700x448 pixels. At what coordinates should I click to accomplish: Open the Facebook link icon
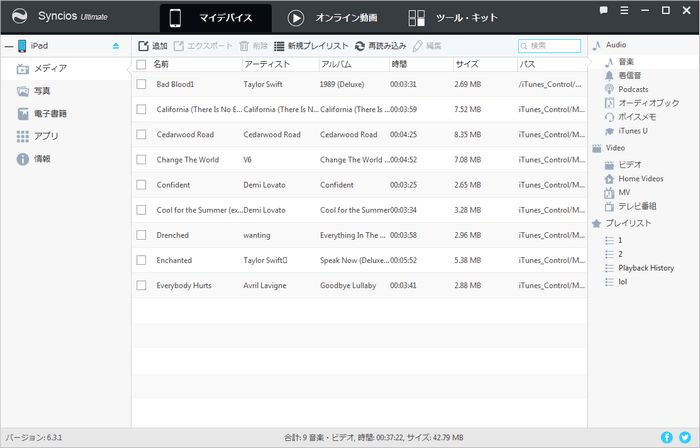coord(667,437)
